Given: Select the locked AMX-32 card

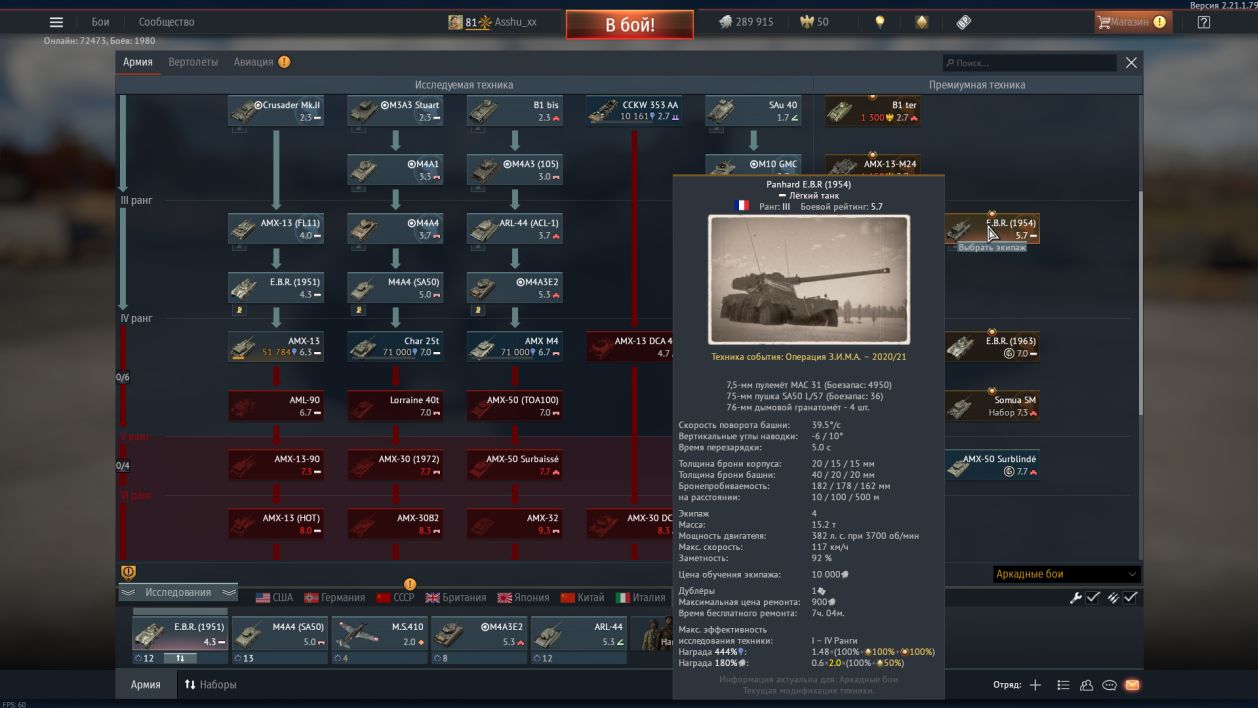Looking at the screenshot, I should [514, 523].
